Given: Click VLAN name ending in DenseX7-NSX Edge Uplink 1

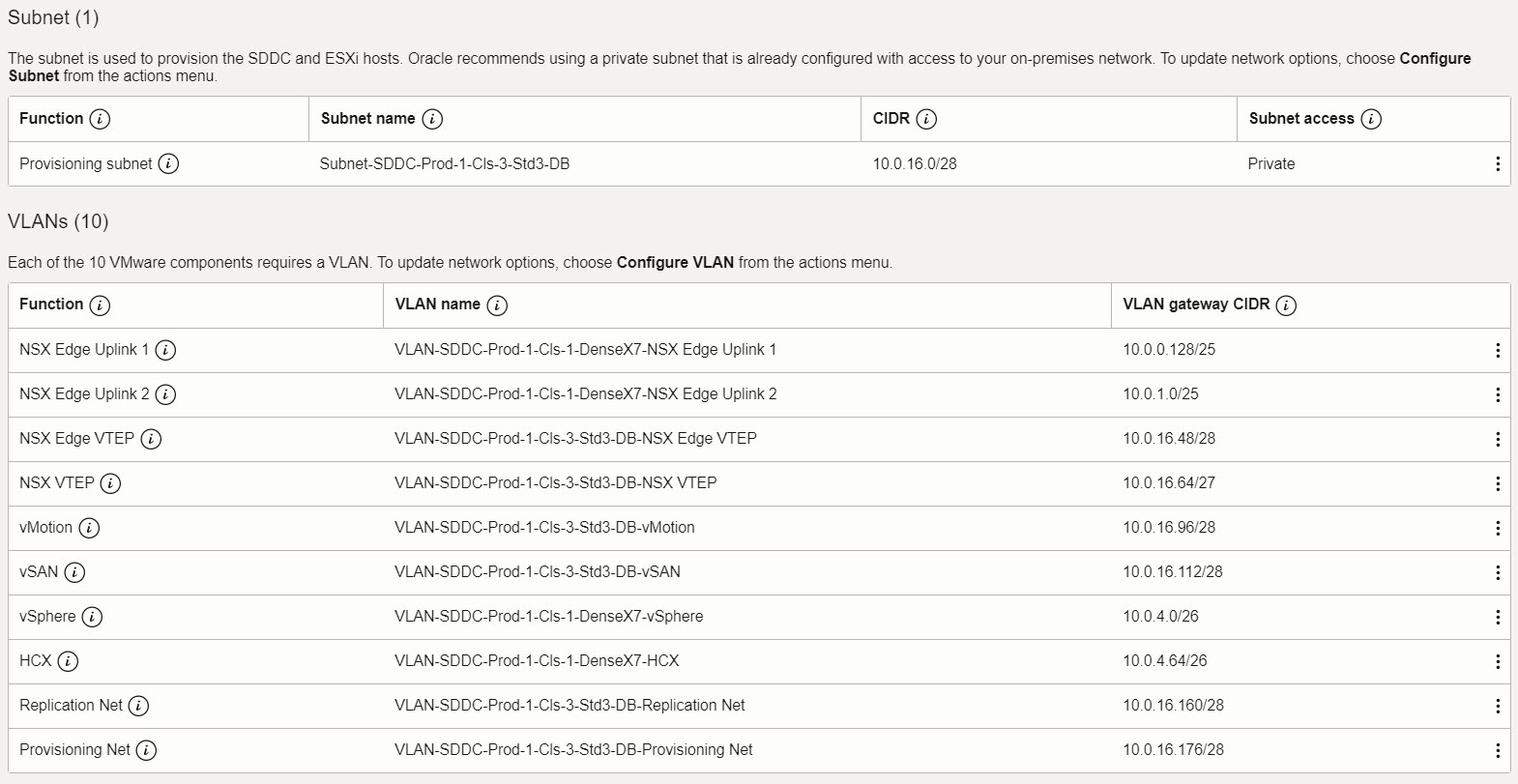Looking at the screenshot, I should coord(585,349).
